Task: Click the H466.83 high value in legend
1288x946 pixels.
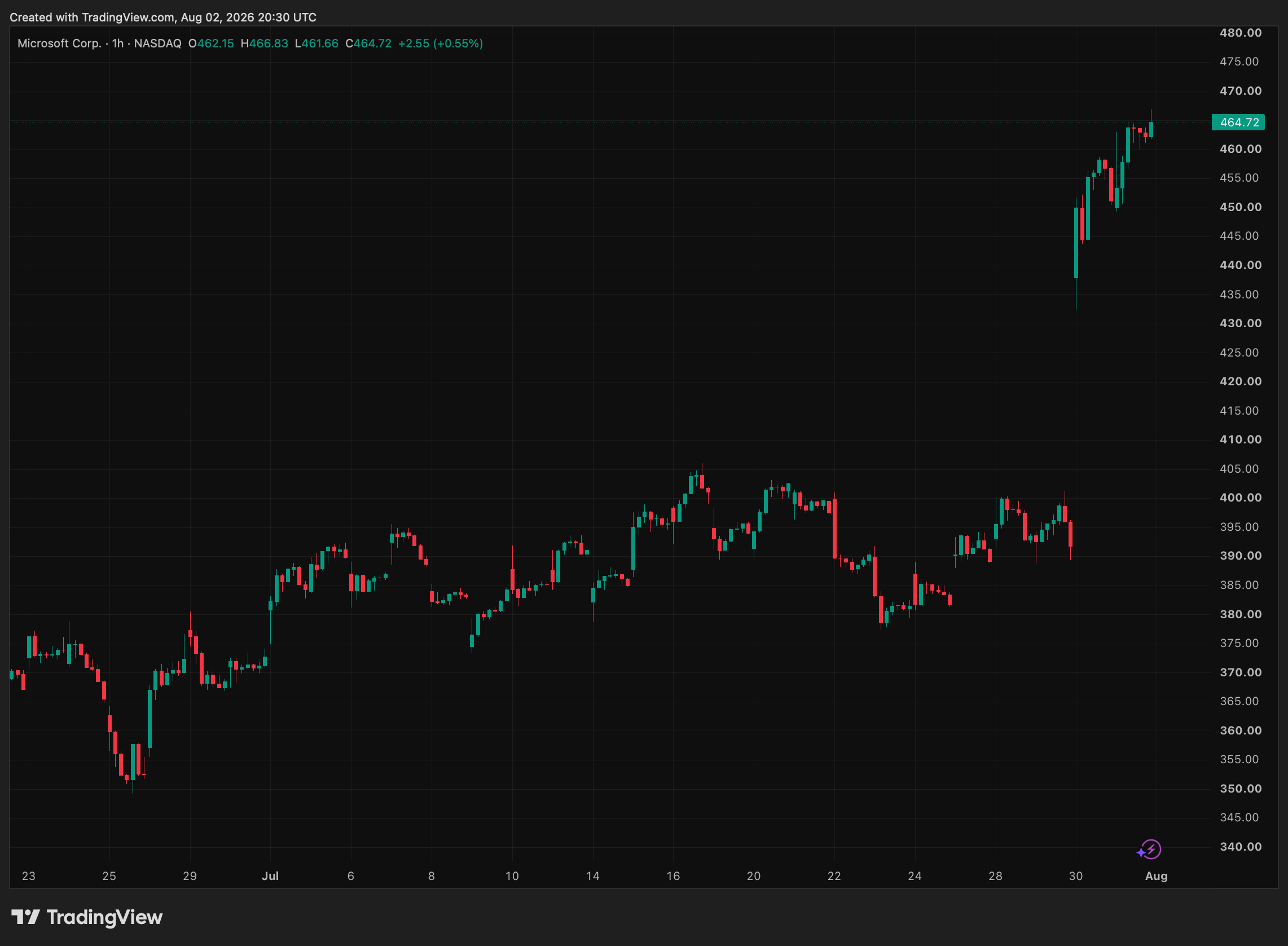Action: (x=264, y=43)
